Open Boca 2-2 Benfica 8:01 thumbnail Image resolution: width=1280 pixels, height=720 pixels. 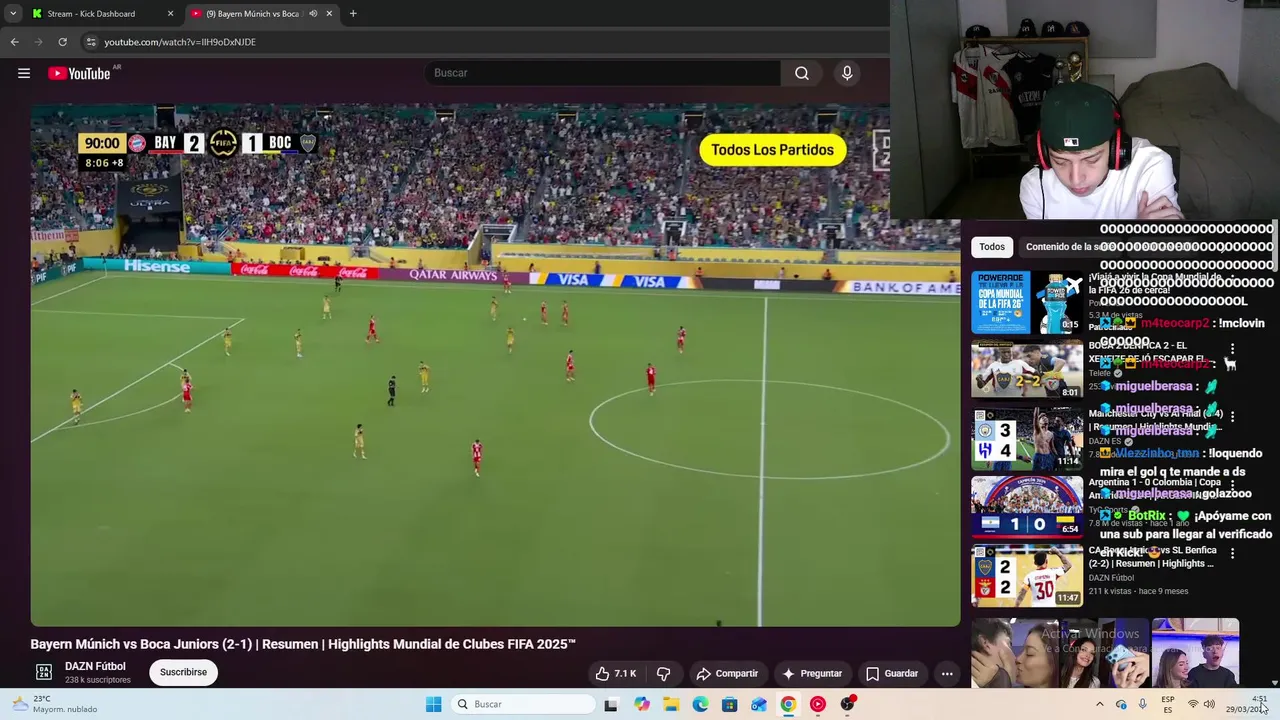coord(1027,369)
